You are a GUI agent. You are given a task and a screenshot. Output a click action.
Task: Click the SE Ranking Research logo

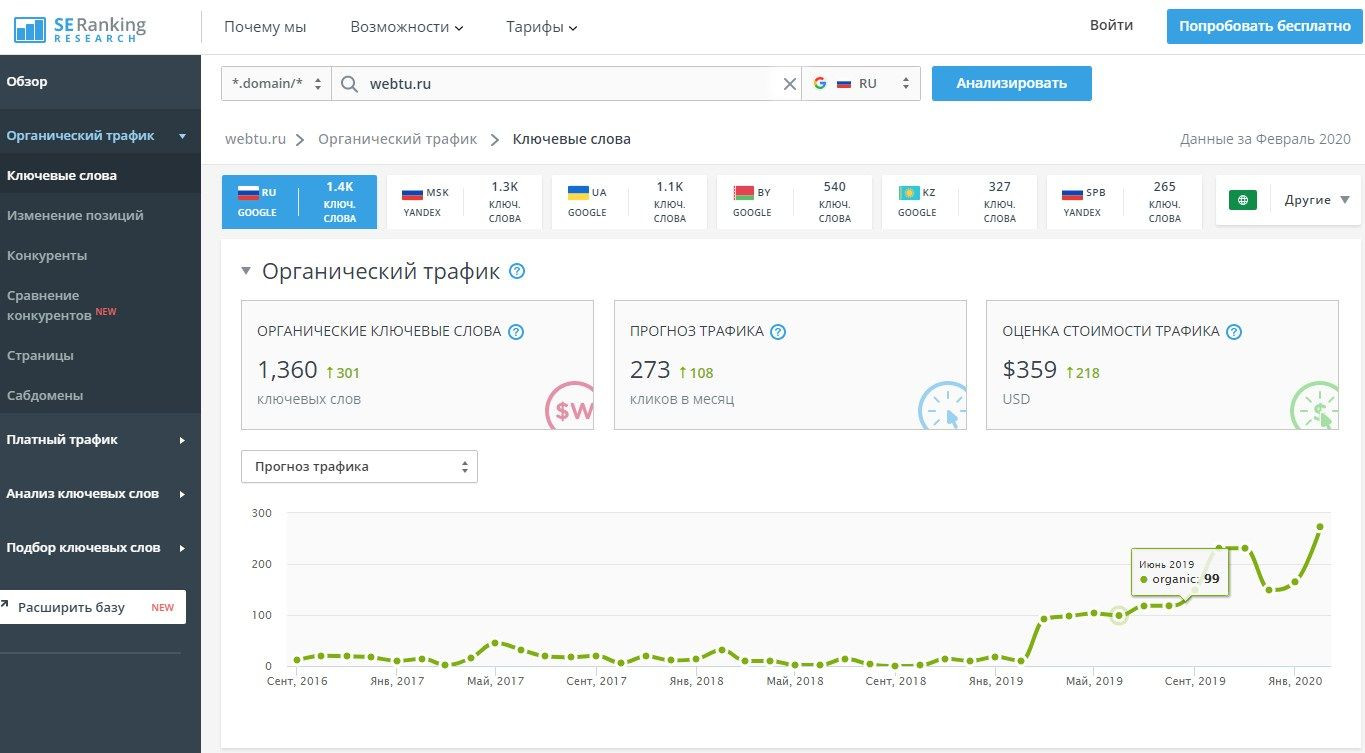(x=80, y=28)
